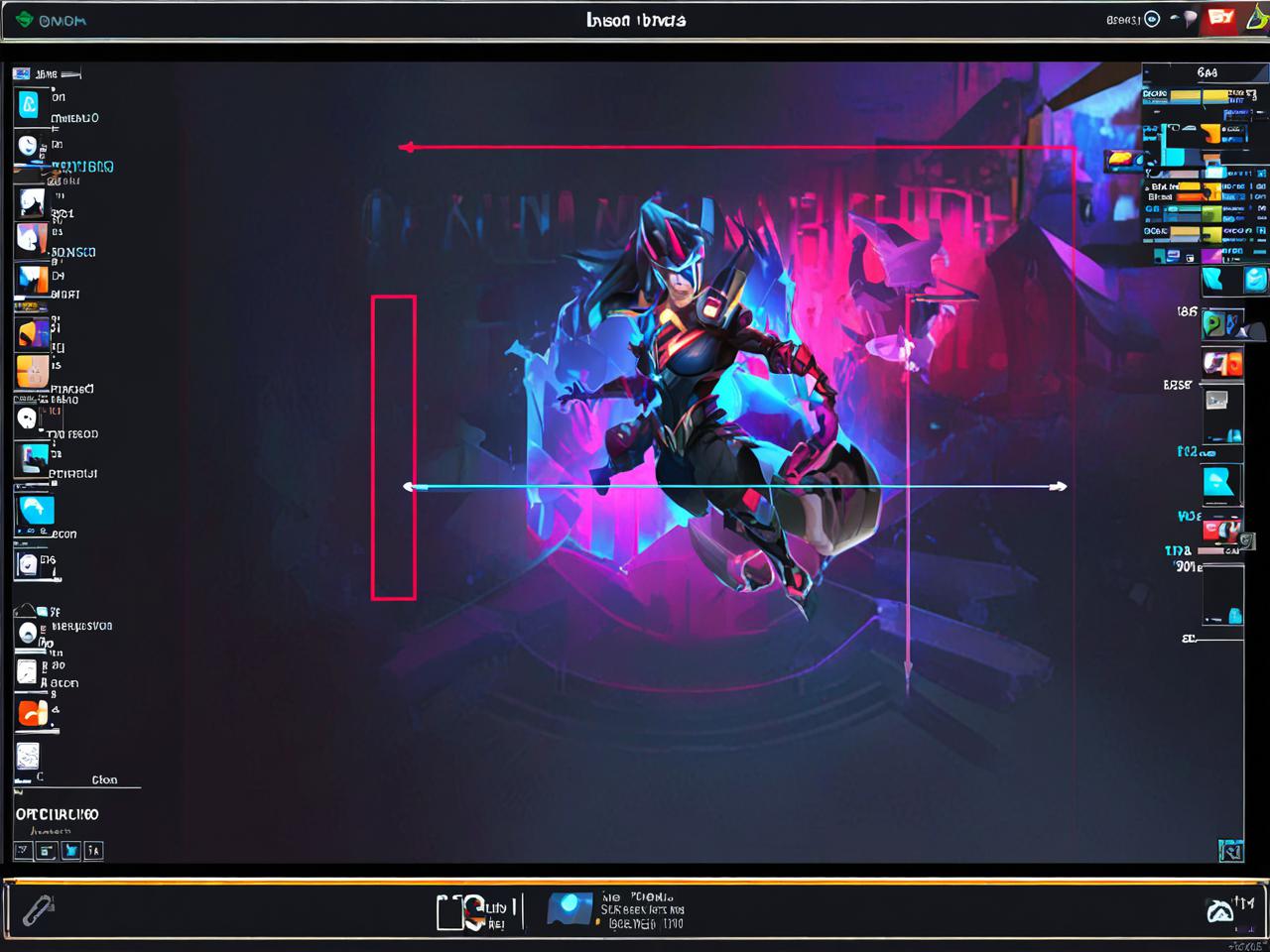Select the pale sketch icon at bottom of left sidebar

coord(28,757)
